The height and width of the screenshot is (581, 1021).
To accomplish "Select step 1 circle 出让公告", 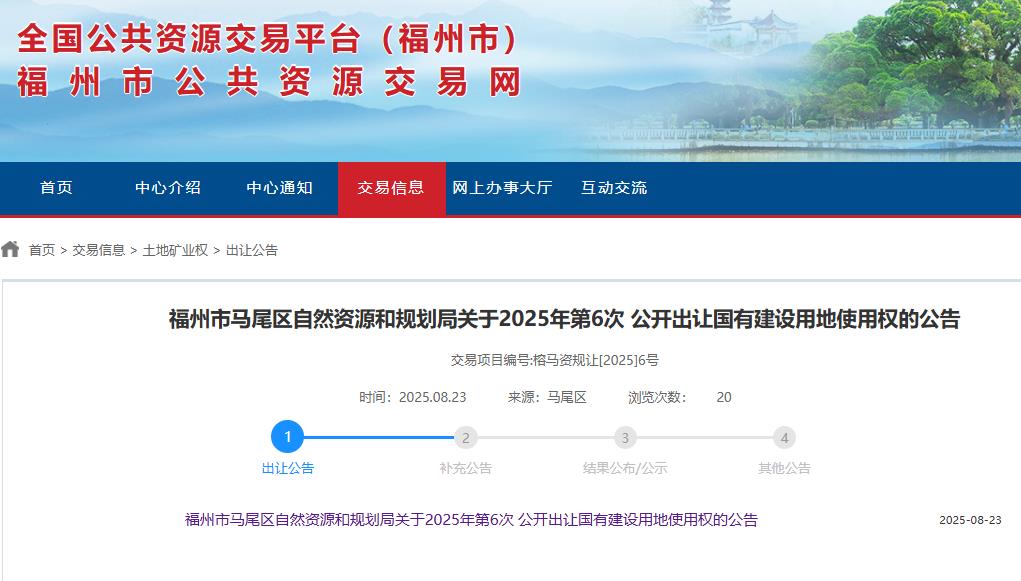I will [287, 436].
